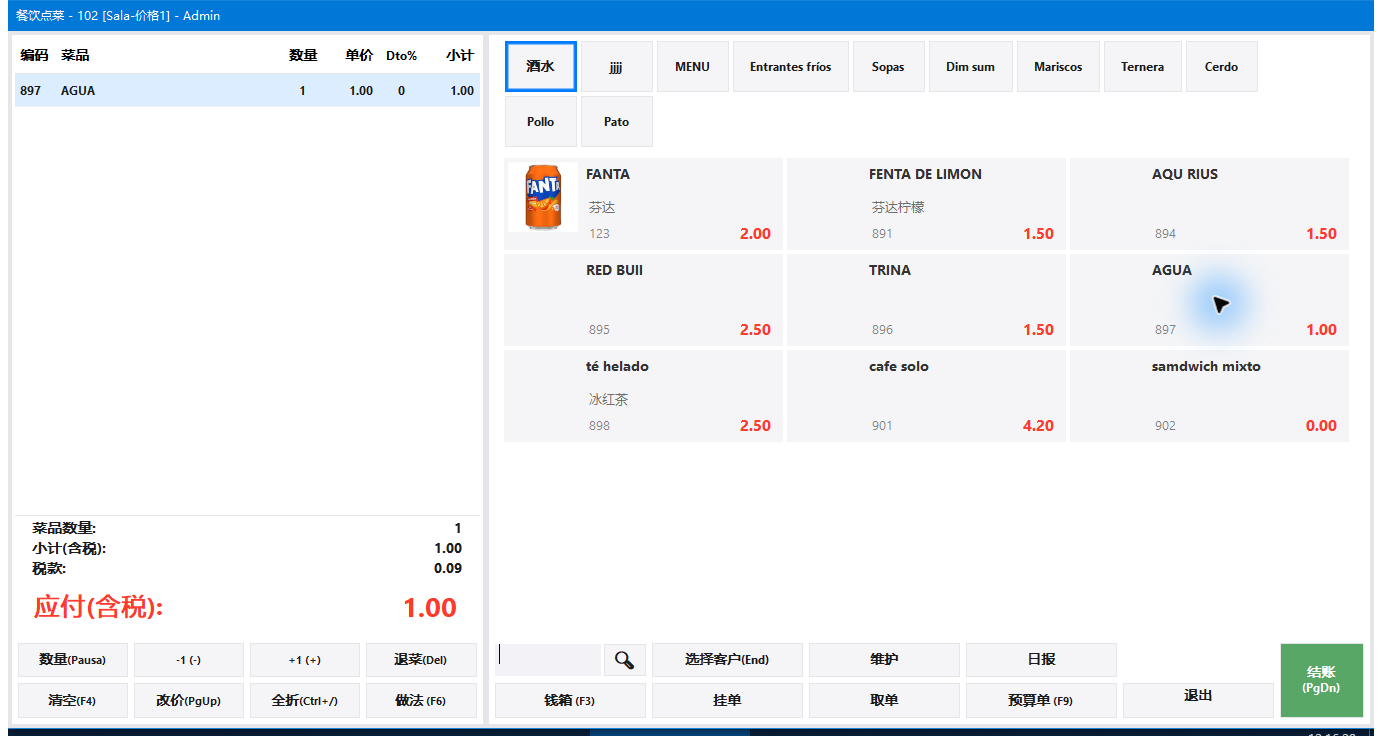Click 取单 to retrieve an order
Screen dimensions: 1382x736
[x=884, y=701]
